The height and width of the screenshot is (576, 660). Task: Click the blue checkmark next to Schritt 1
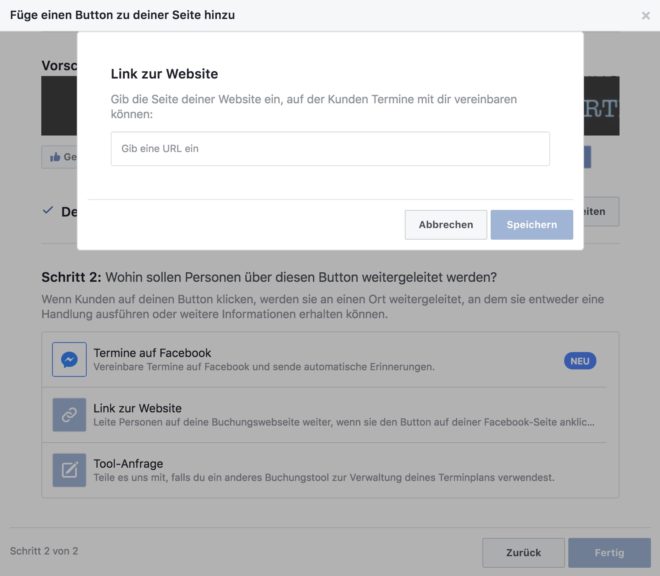(x=48, y=210)
